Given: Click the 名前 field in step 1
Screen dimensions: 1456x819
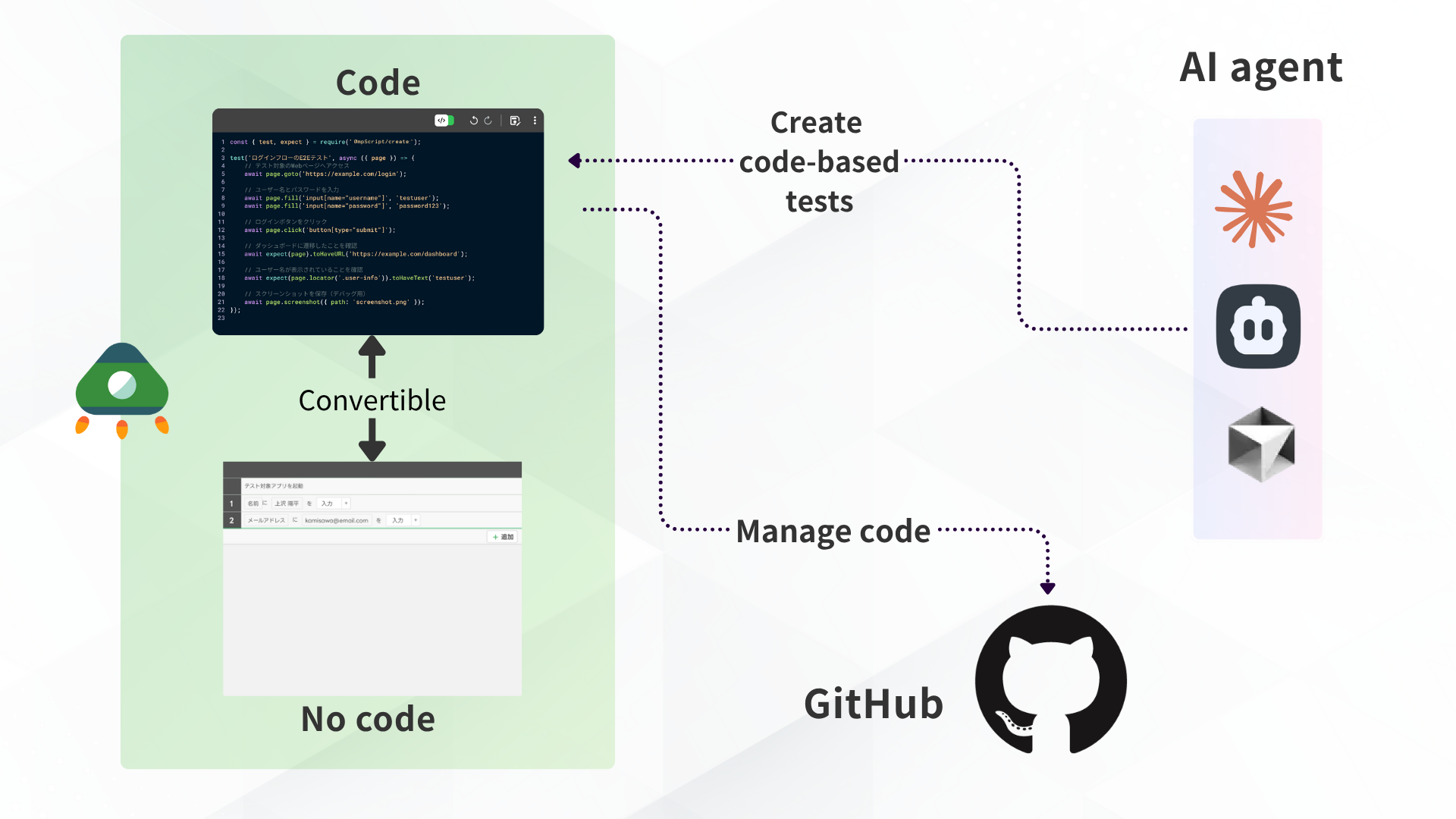Looking at the screenshot, I should point(253,504).
